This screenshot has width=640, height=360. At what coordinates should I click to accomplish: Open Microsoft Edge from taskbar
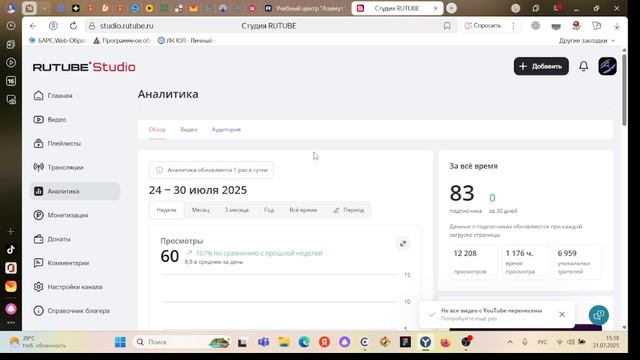tap(304, 342)
